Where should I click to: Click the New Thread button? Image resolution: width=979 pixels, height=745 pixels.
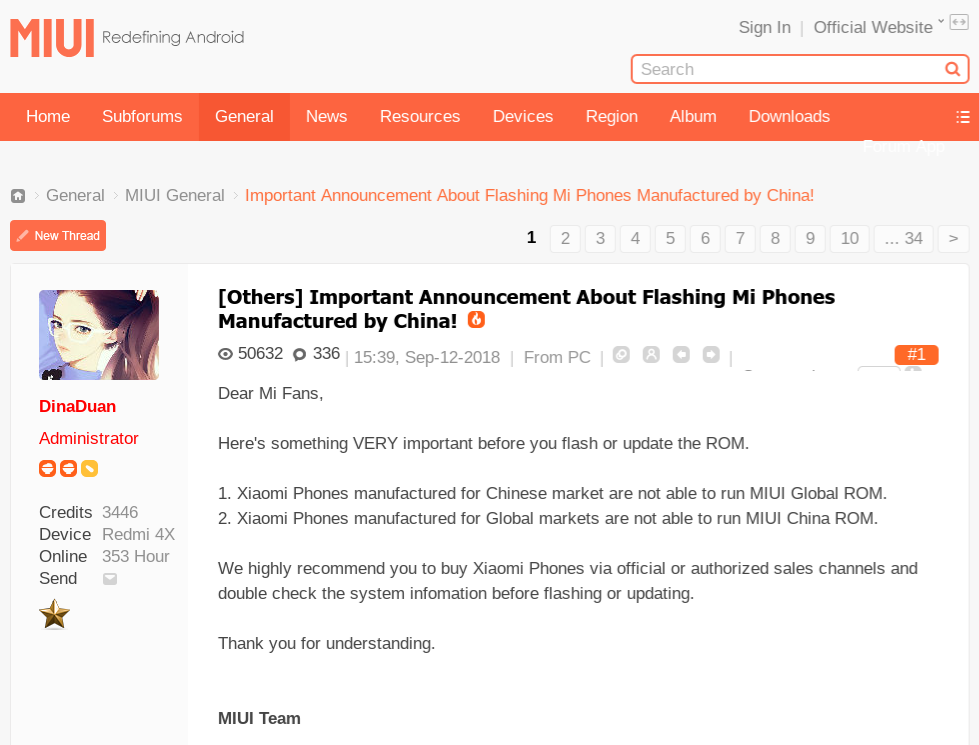click(58, 235)
